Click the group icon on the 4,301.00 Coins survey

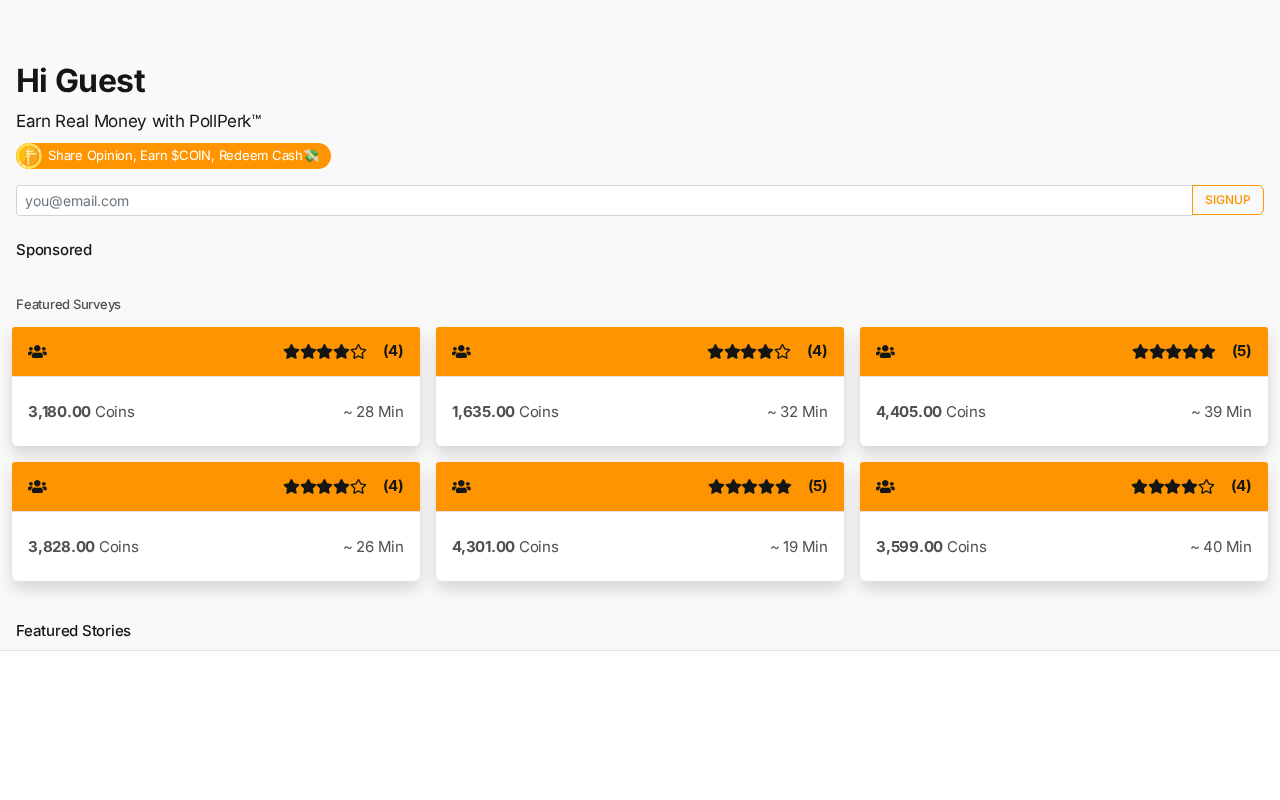462,487
